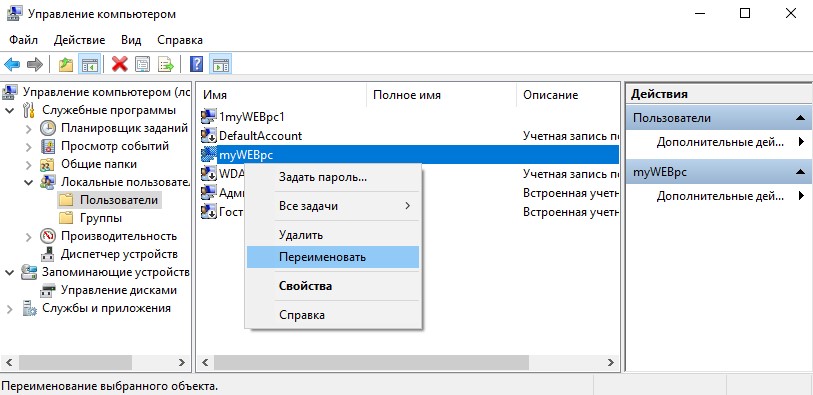813x395 pixels.
Task: Click the red X Delete toolbar icon
Action: pyautogui.click(x=120, y=65)
